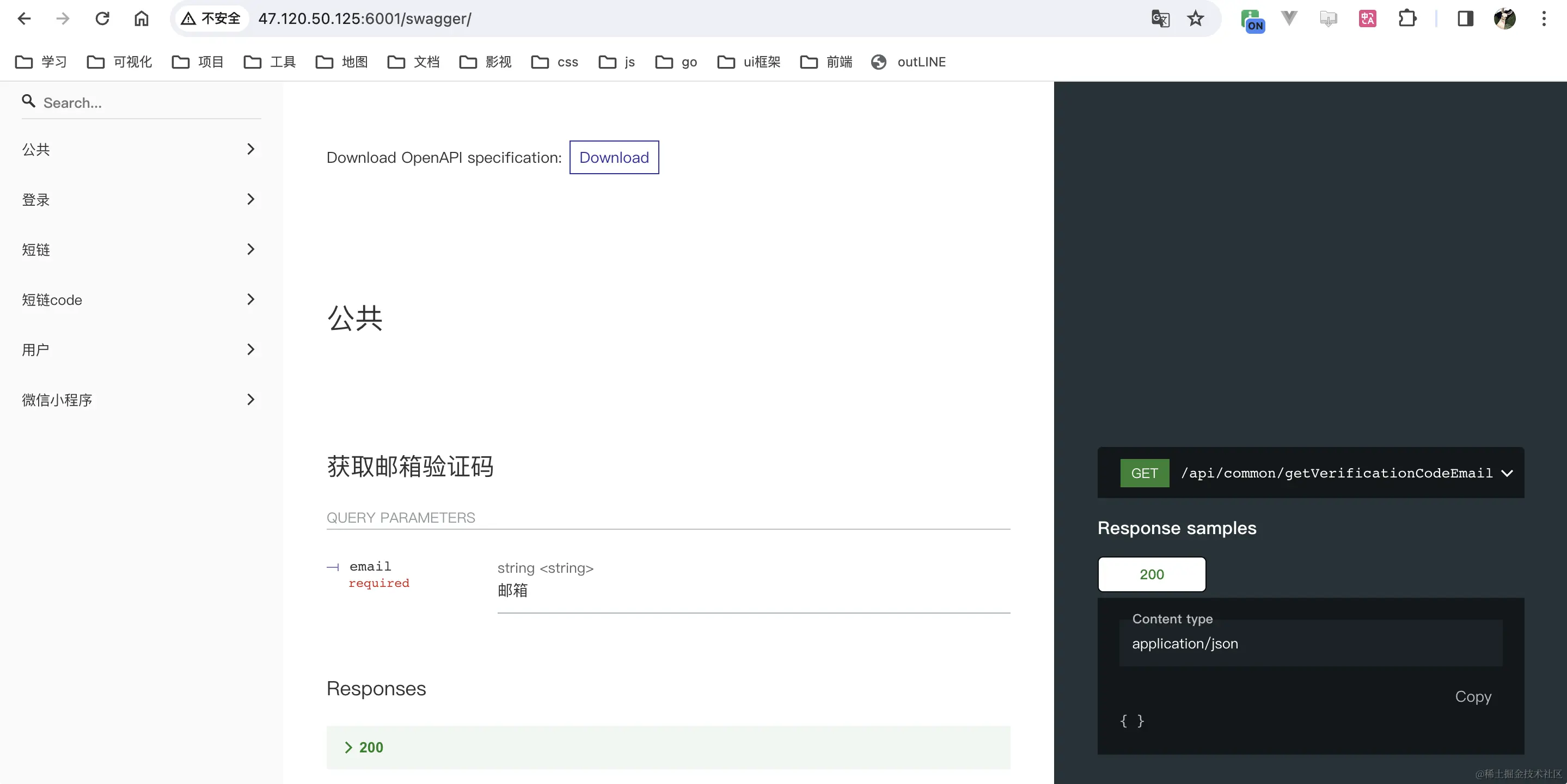The image size is (1567, 784).
Task: Open the red translation extension icon
Action: [1368, 19]
